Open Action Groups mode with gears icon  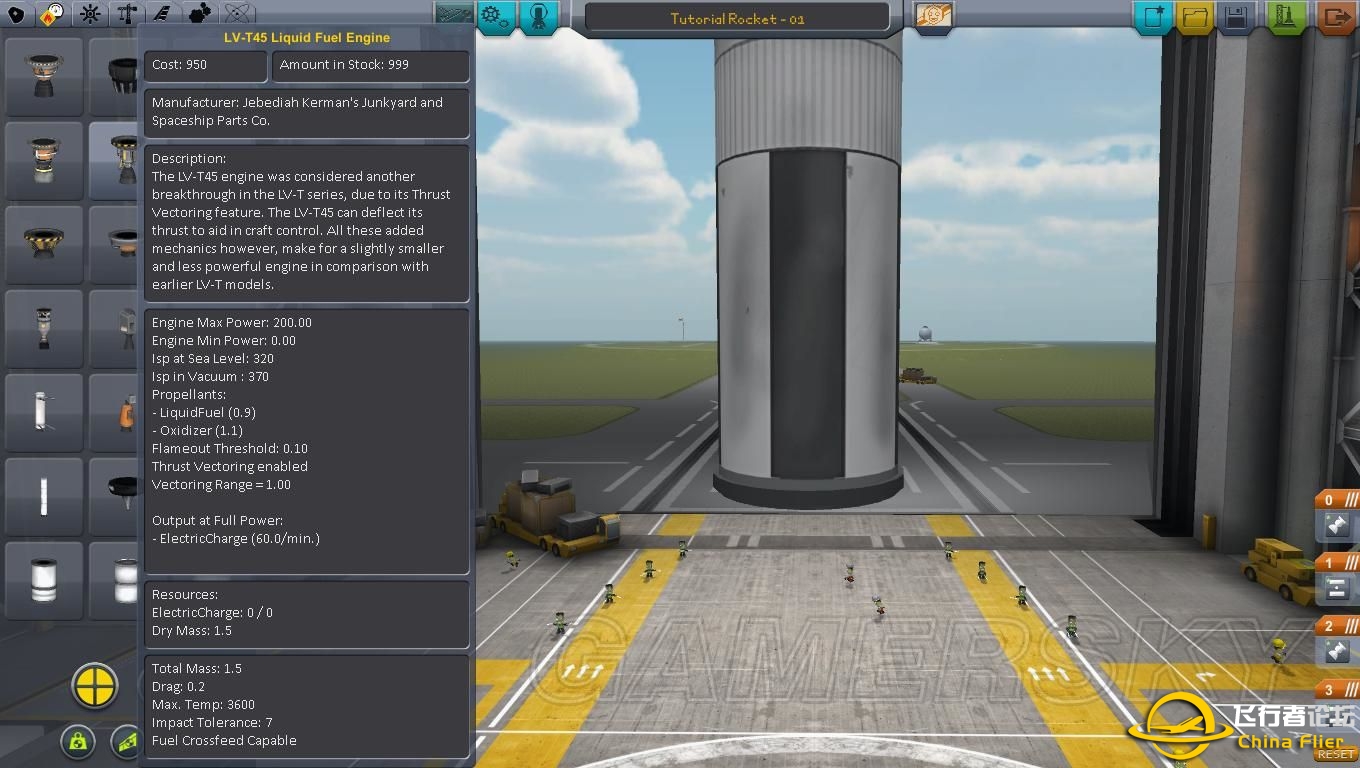pos(496,17)
